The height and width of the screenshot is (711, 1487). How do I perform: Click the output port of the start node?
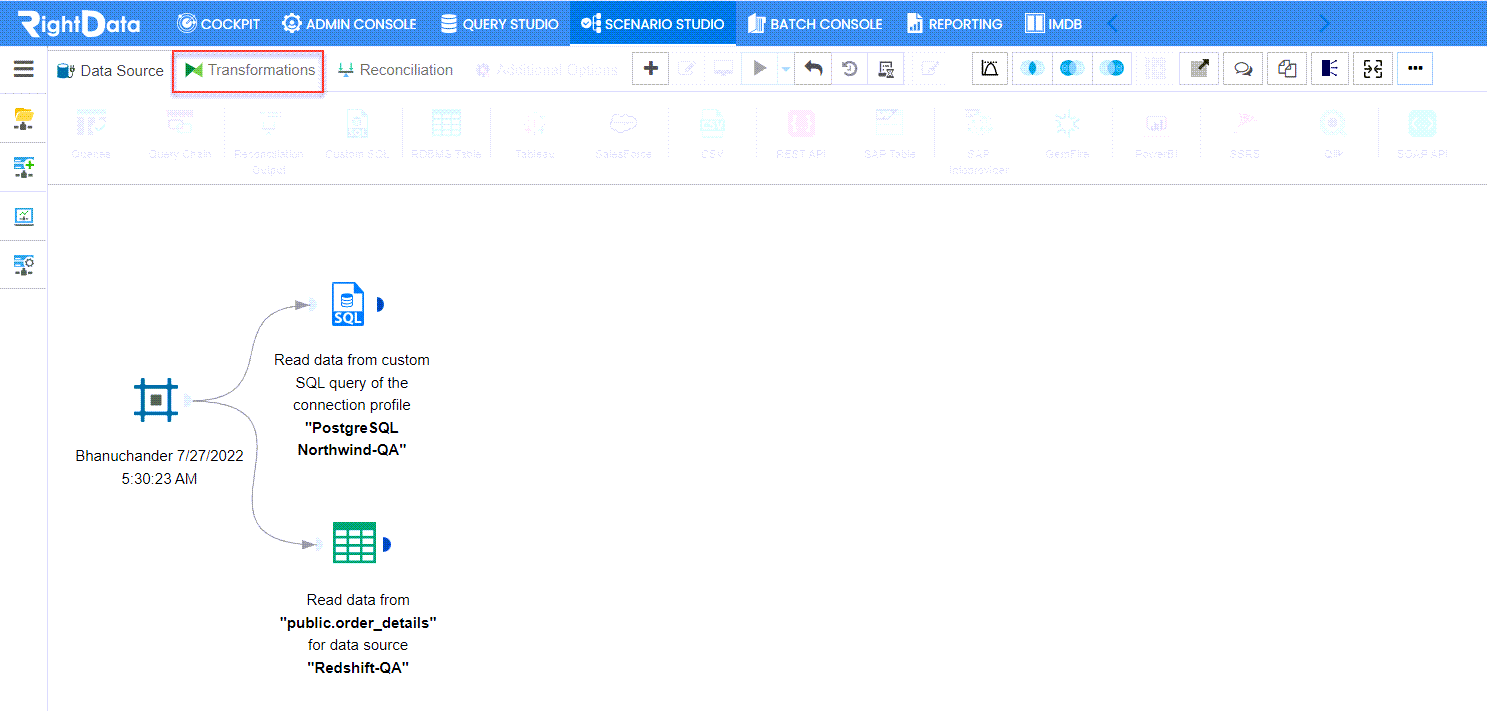[187, 401]
